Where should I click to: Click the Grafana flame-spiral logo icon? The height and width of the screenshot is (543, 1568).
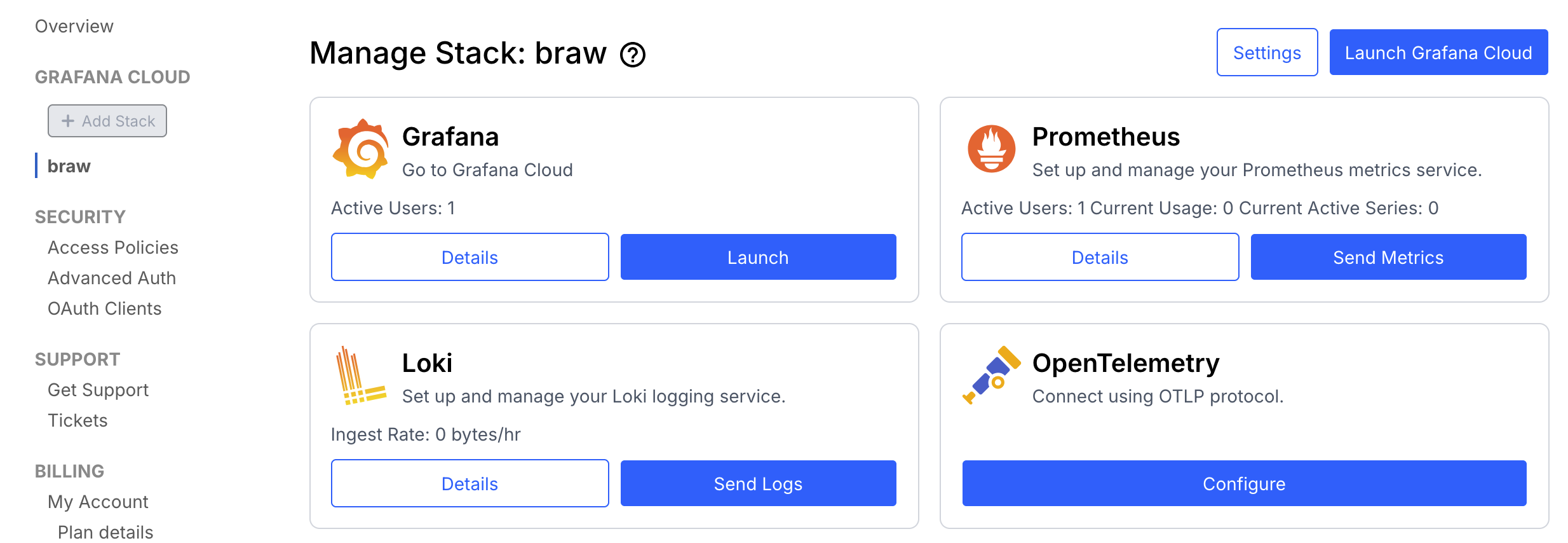[x=360, y=149]
